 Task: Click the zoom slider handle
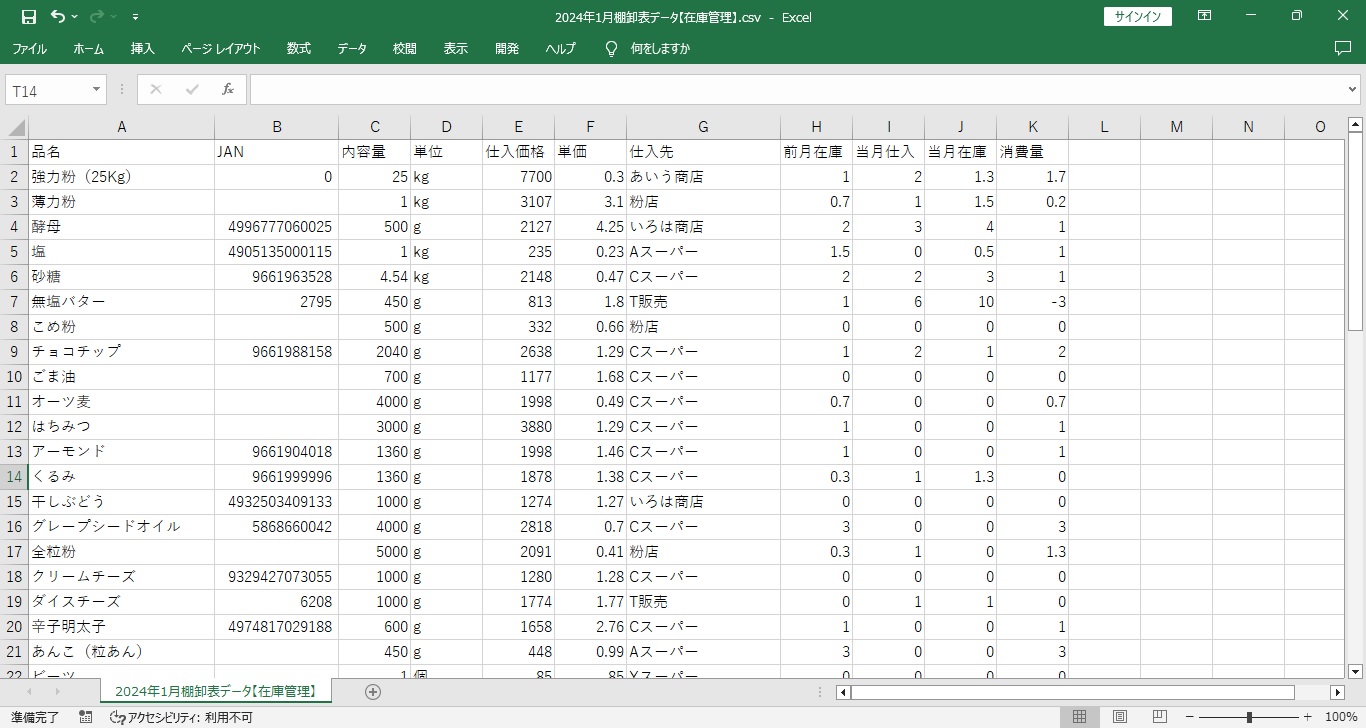[1249, 717]
